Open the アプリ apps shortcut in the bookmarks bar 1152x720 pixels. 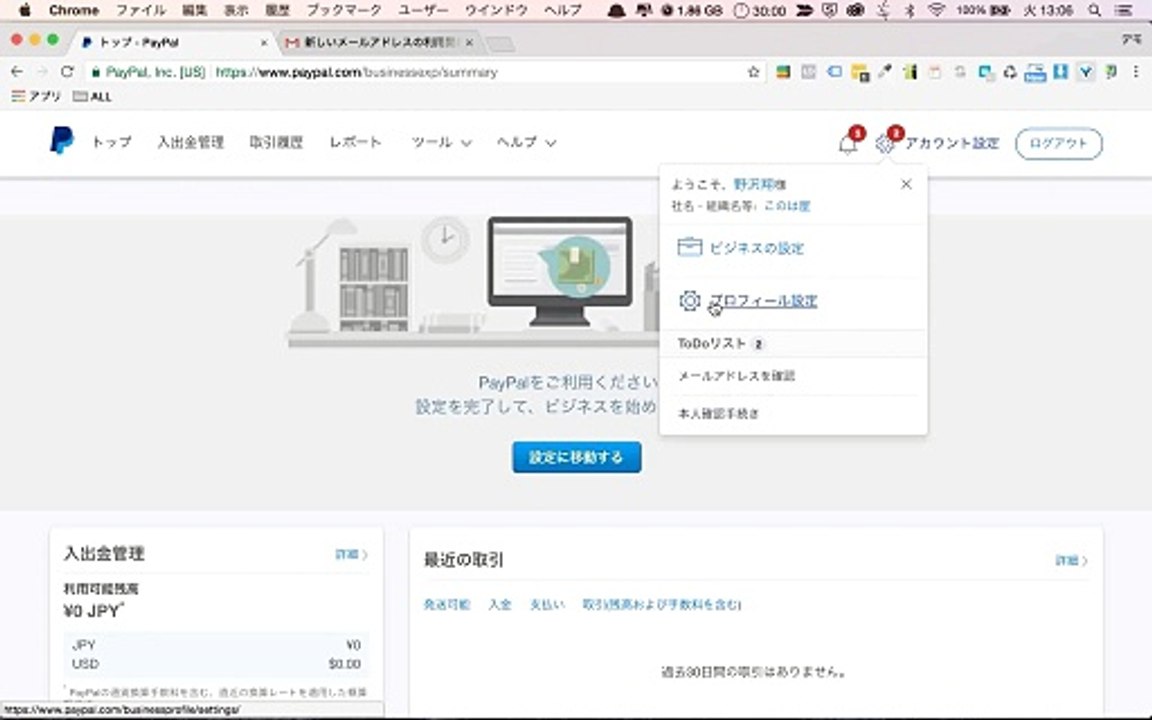pyautogui.click(x=36, y=96)
